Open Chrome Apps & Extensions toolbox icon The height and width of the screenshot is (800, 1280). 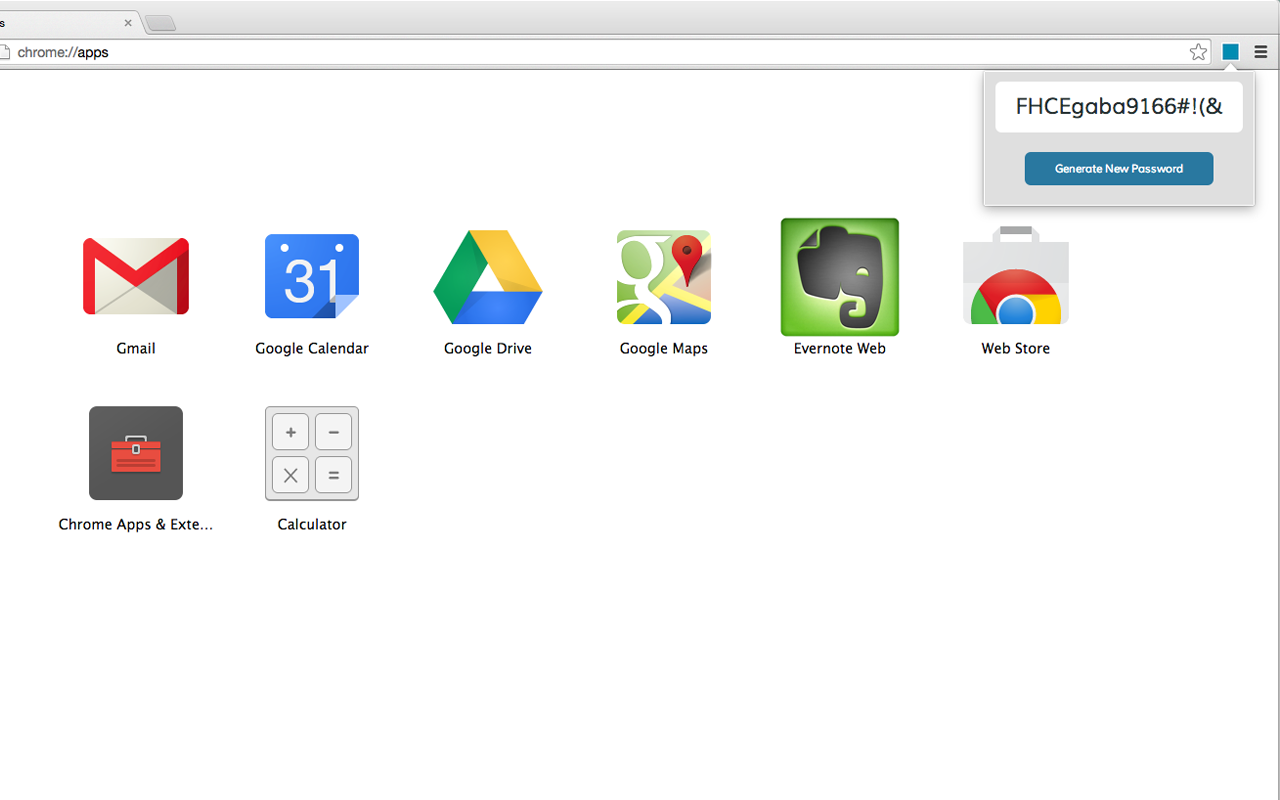(x=136, y=453)
